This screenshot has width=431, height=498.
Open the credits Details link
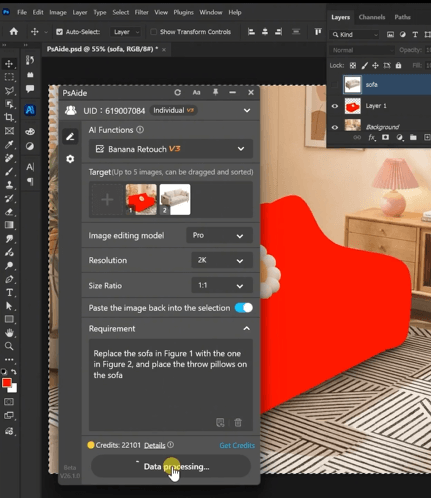tap(154, 445)
